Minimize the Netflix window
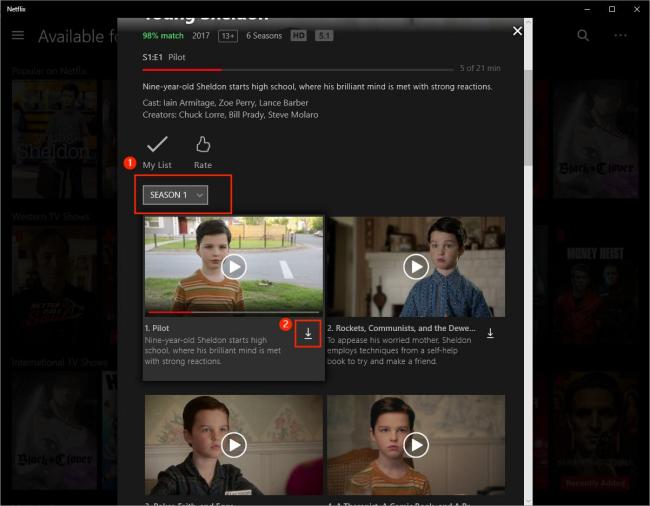The height and width of the screenshot is (506, 650). (x=587, y=9)
